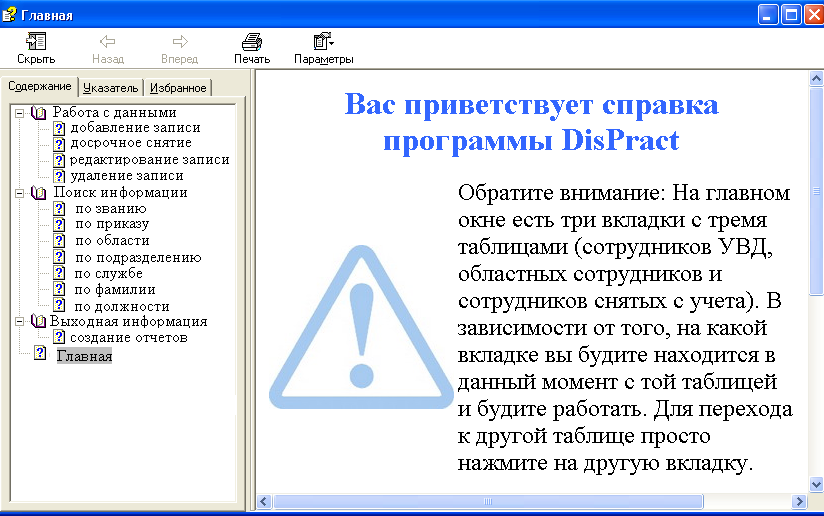Click question icon next to по званию

coord(59,209)
